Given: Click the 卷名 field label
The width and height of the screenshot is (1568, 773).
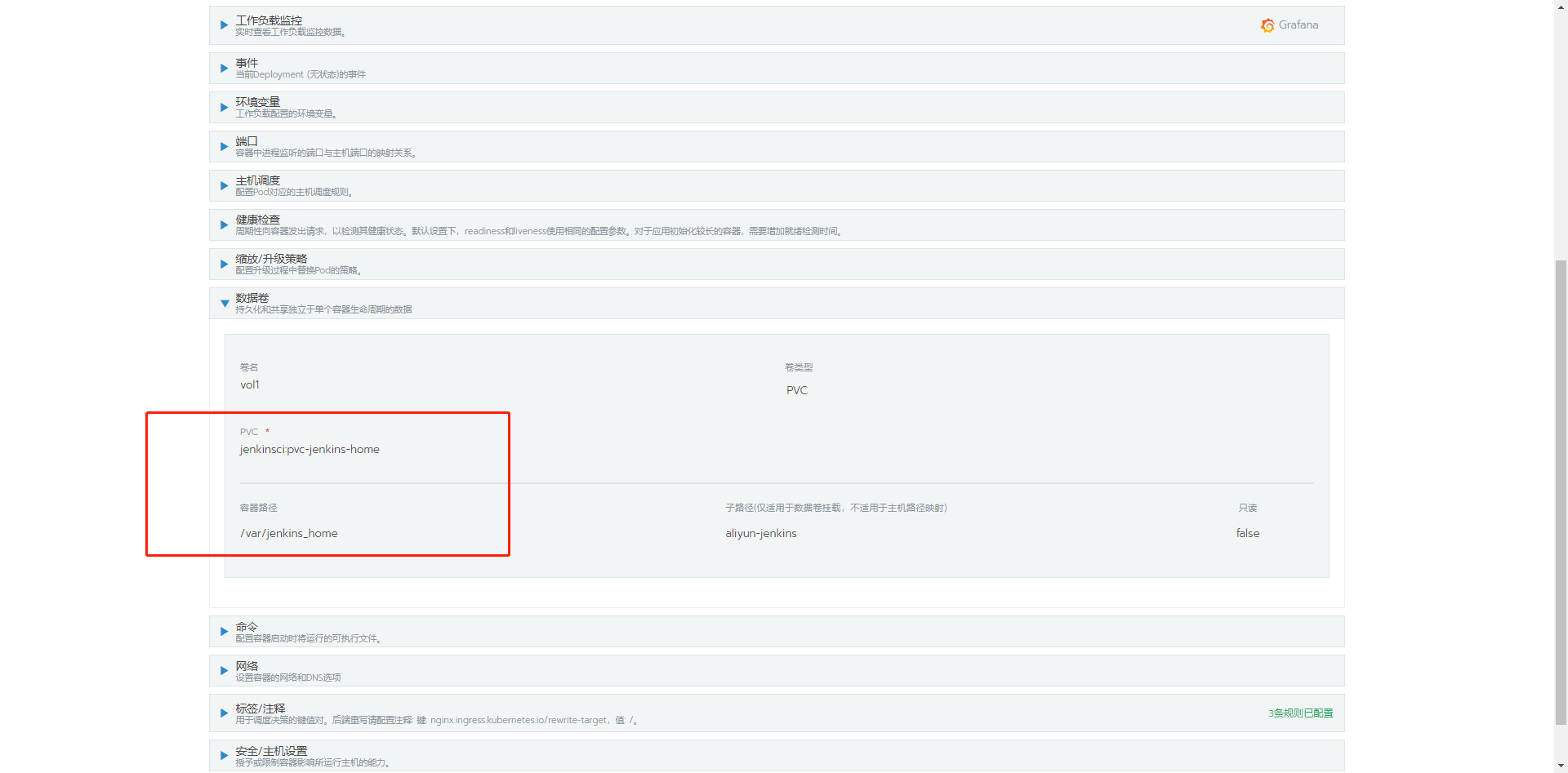Looking at the screenshot, I should point(249,367).
